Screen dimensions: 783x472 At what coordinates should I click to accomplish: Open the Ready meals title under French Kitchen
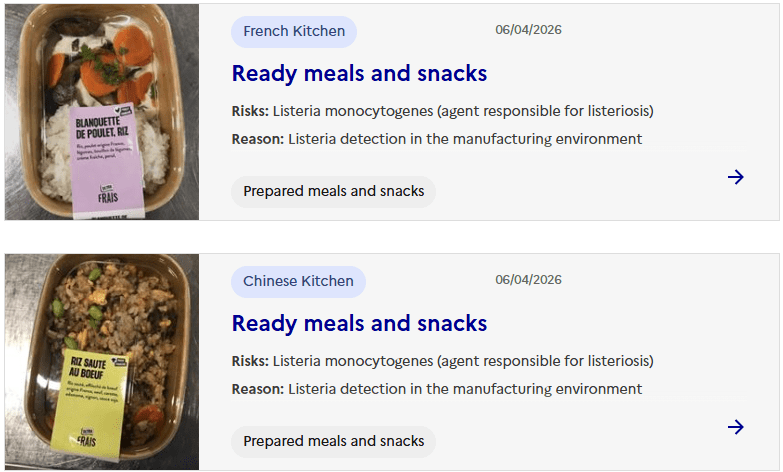(359, 74)
